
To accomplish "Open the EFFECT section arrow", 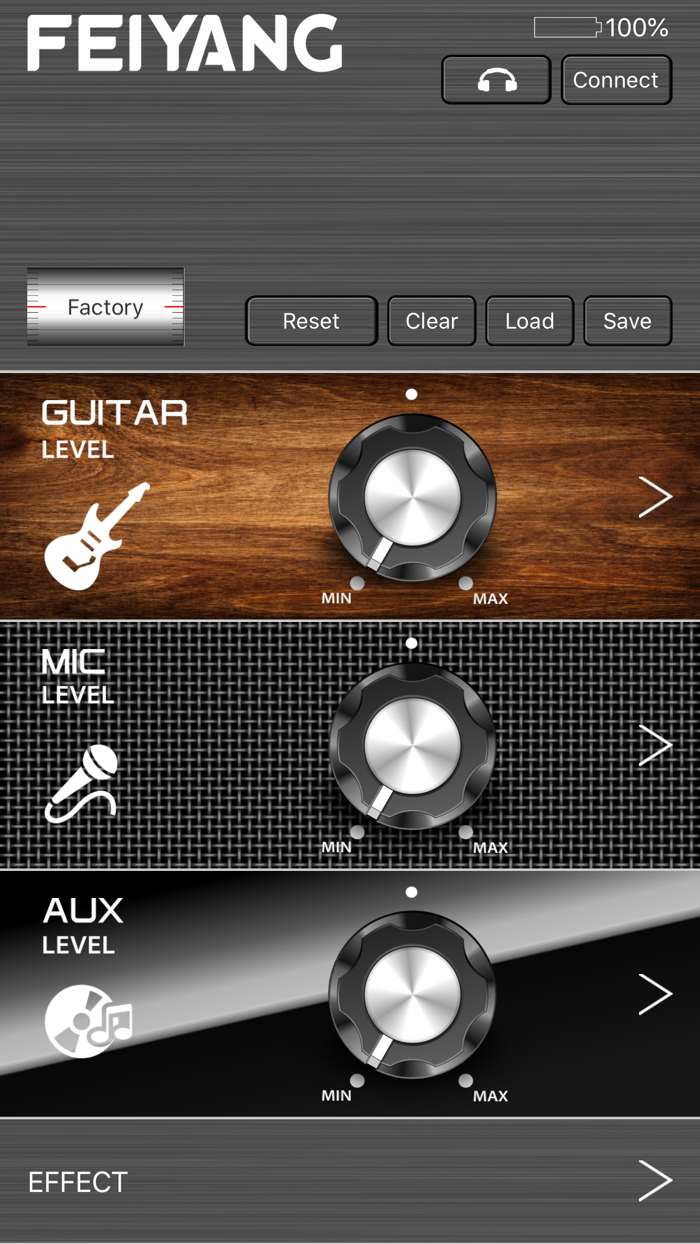I will coord(655,1181).
